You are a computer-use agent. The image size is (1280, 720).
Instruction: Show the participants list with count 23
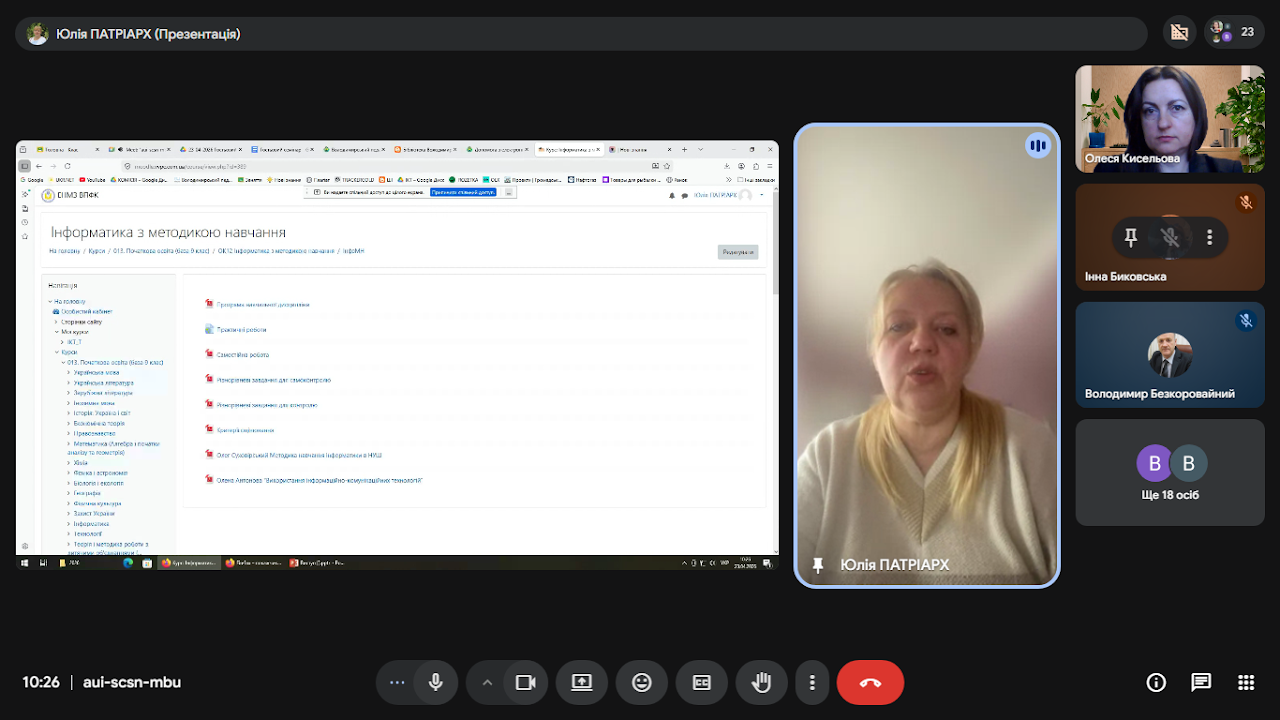(1234, 33)
